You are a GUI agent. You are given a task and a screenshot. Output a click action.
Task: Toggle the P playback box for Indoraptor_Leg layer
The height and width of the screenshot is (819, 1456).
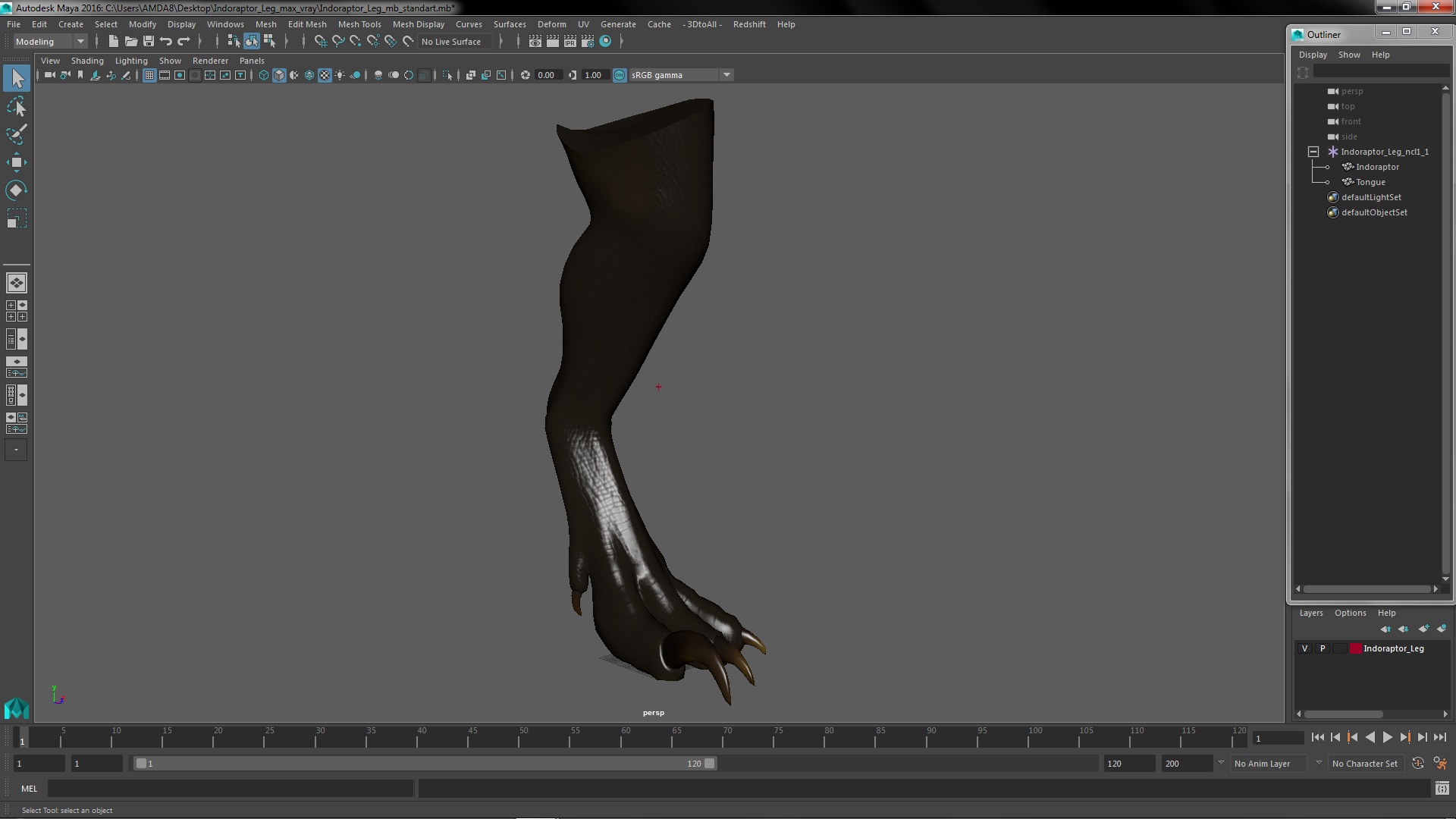(x=1323, y=648)
